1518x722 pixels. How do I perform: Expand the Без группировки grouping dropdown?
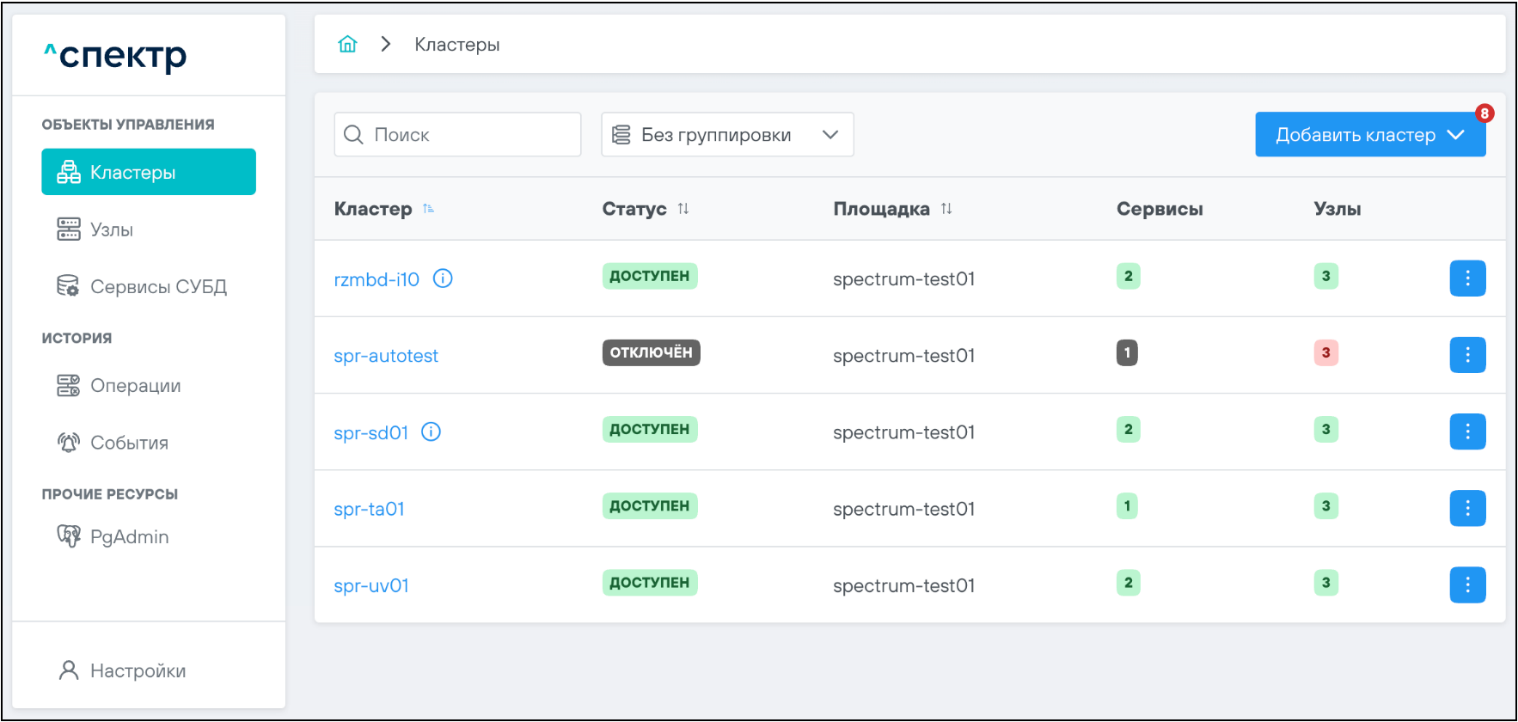coord(727,135)
